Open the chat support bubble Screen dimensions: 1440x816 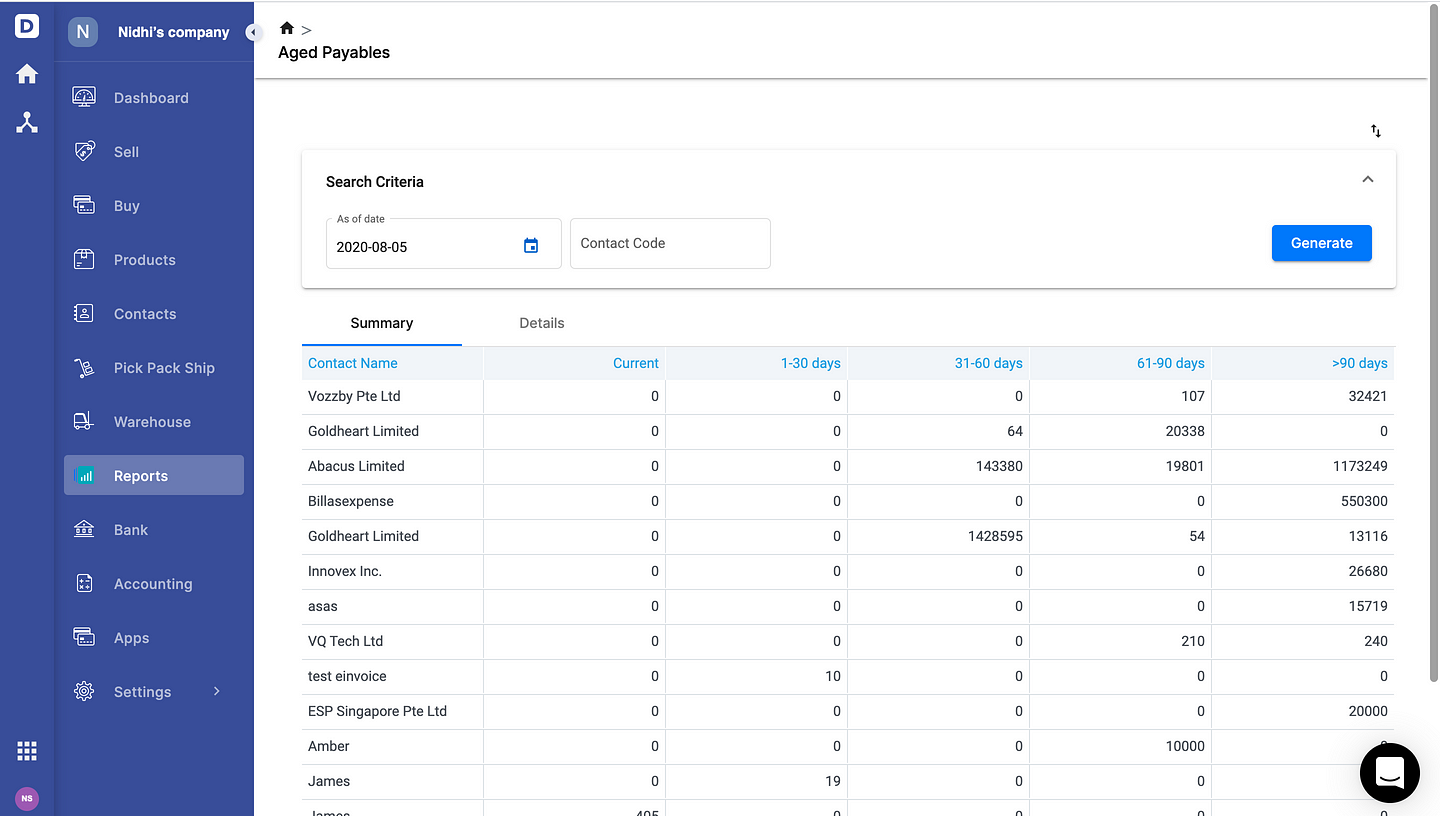[x=1390, y=773]
